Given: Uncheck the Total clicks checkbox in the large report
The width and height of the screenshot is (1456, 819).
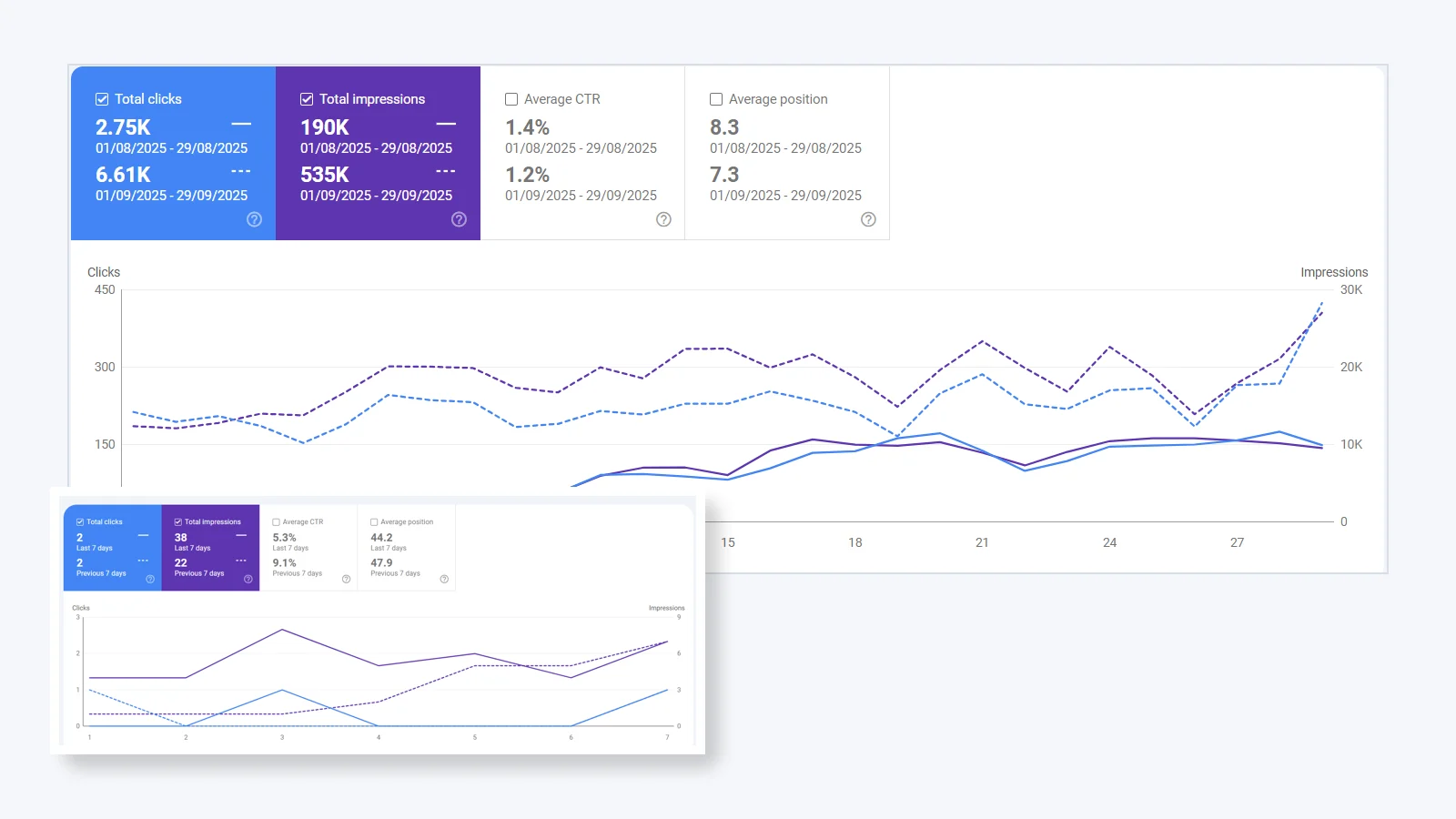Looking at the screenshot, I should point(102,99).
